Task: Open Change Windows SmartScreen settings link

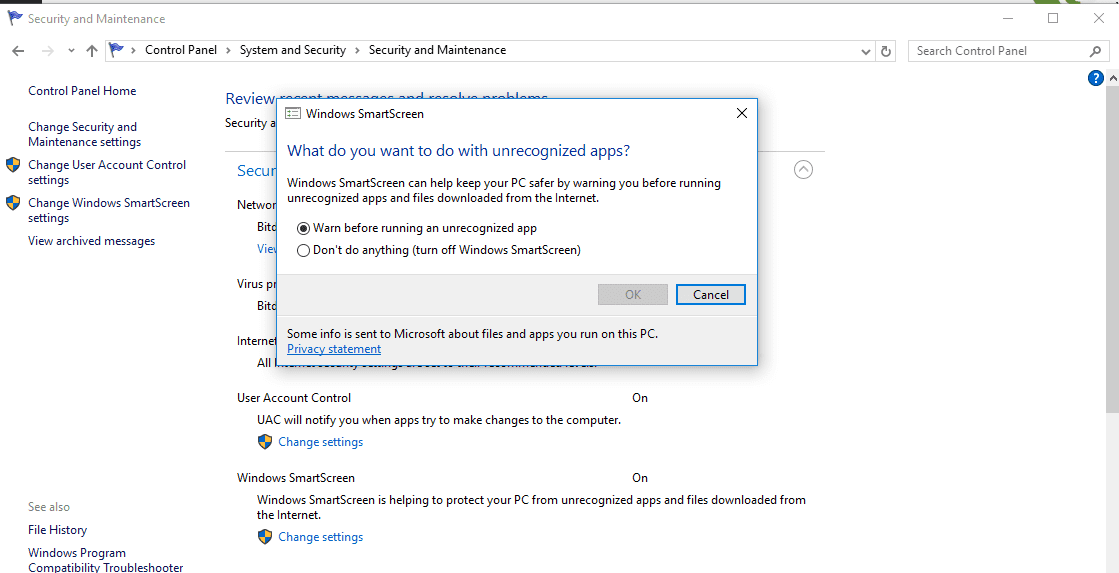Action: point(108,211)
